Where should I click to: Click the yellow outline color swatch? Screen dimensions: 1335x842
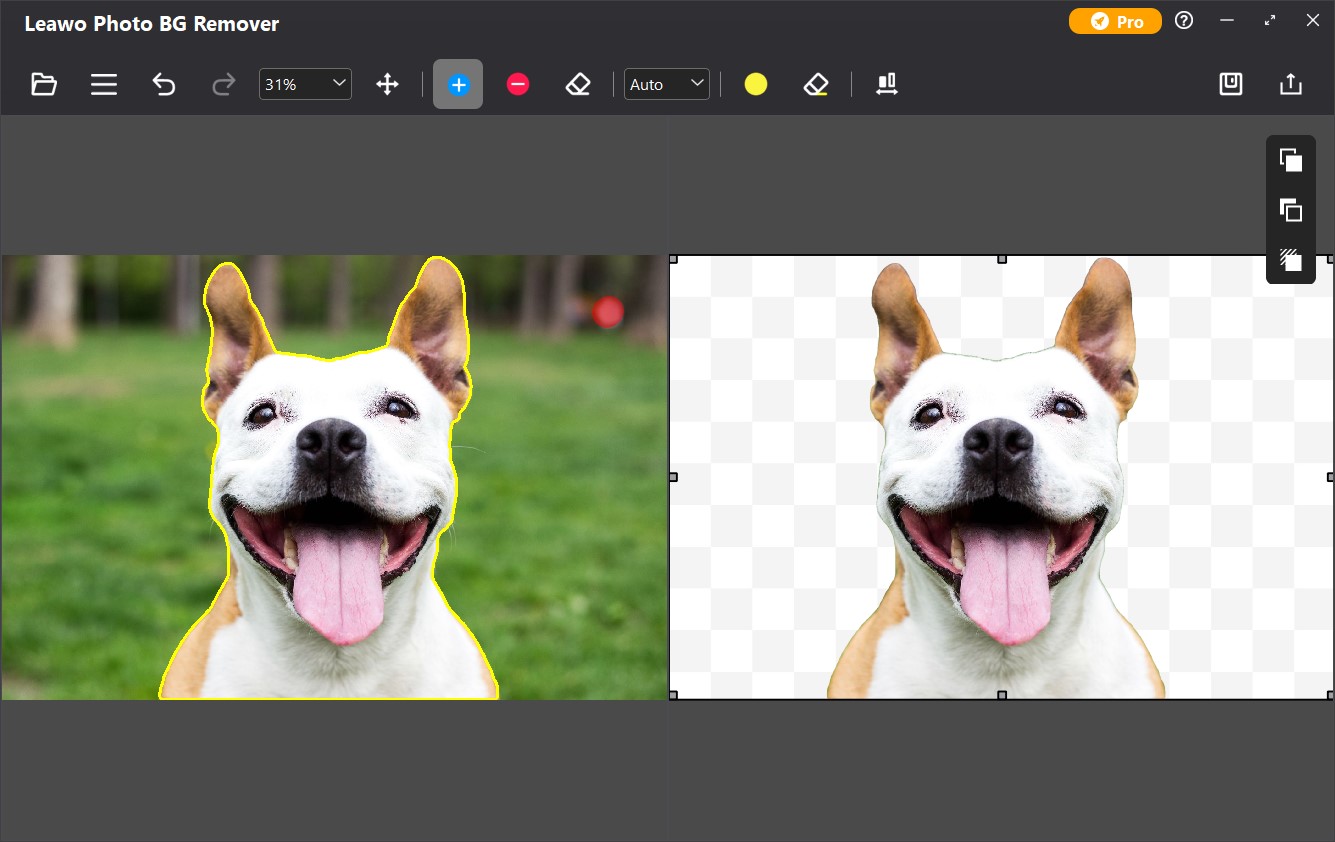(756, 85)
